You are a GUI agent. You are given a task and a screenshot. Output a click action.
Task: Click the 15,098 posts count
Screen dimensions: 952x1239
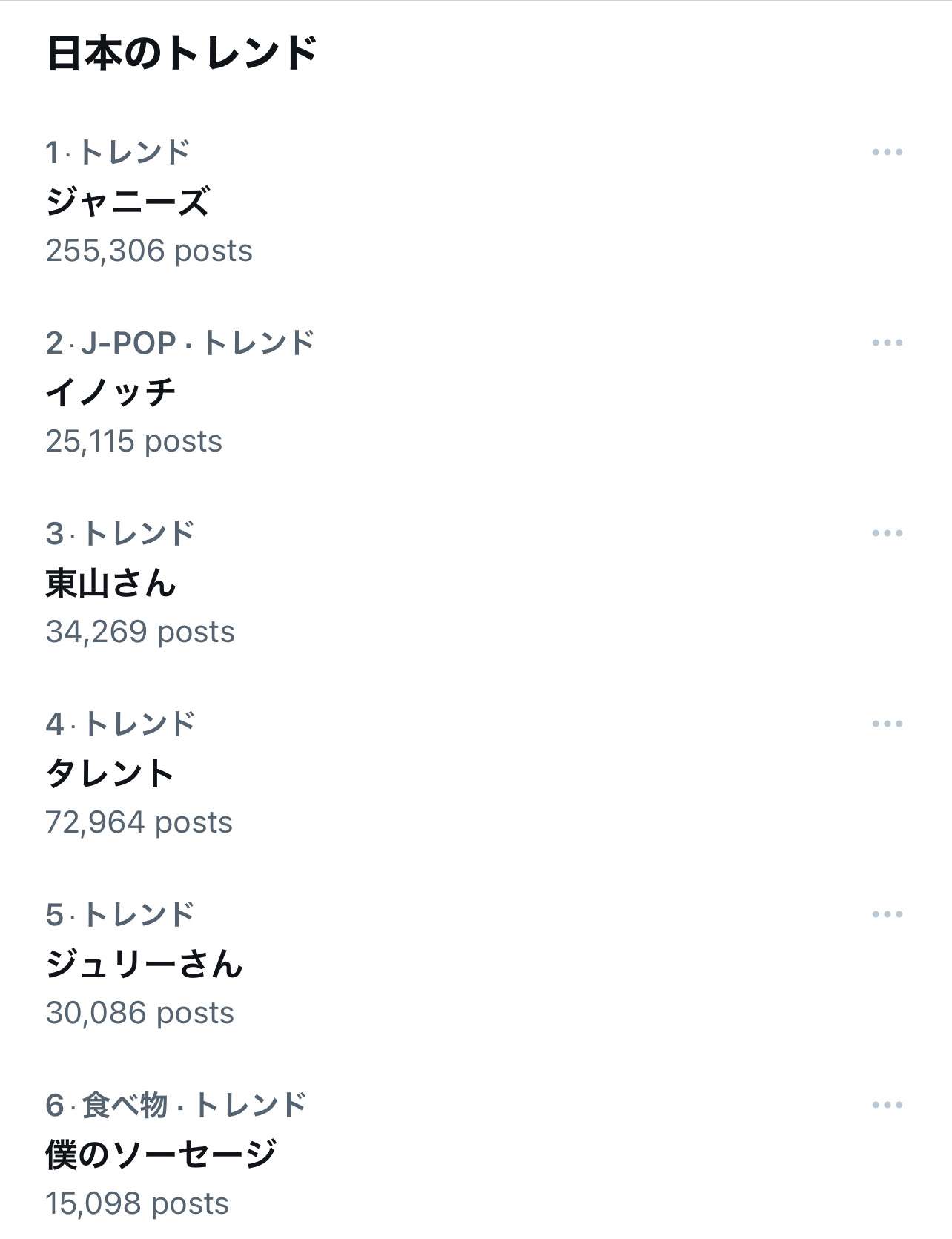point(137,1204)
